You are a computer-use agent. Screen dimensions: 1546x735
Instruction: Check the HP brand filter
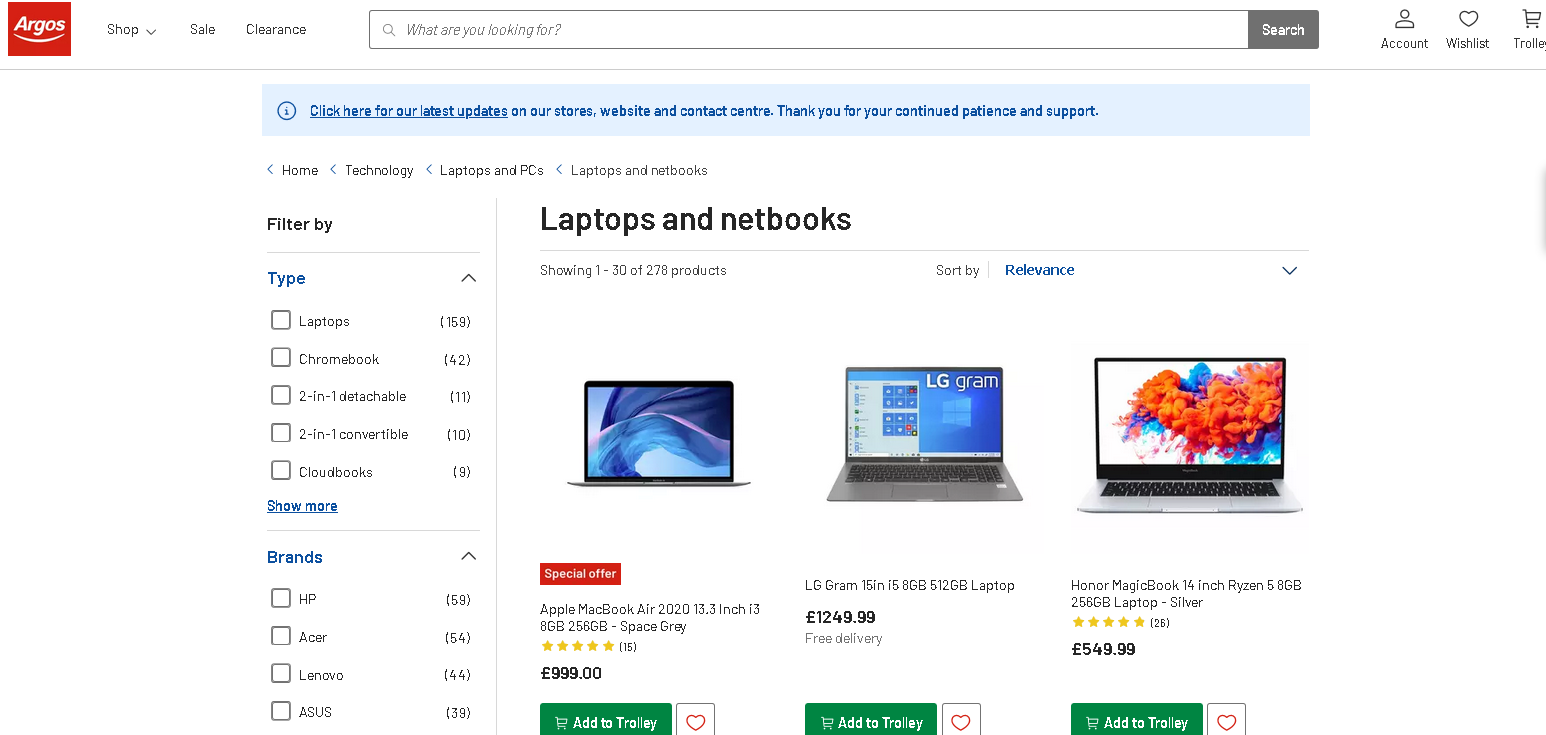click(281, 598)
